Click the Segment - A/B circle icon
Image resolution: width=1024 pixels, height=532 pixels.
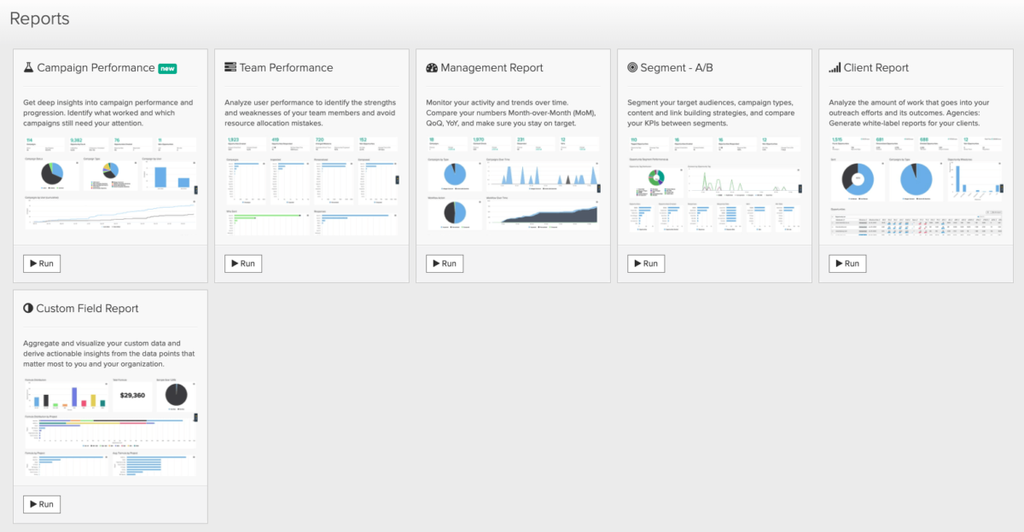pyautogui.click(x=632, y=67)
